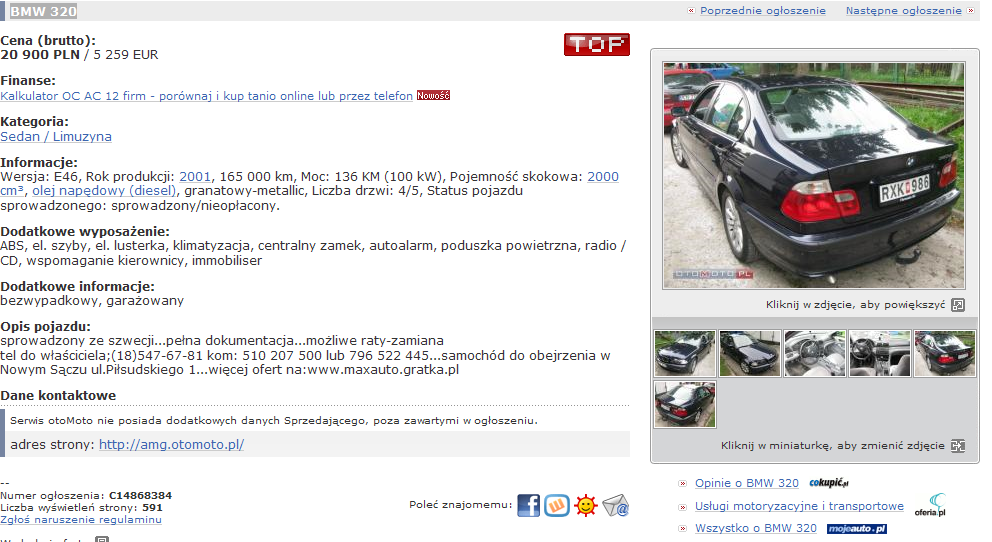Click arrow icon before Poprzednie ogłoszenie
The height and width of the screenshot is (542, 992).
tap(691, 11)
